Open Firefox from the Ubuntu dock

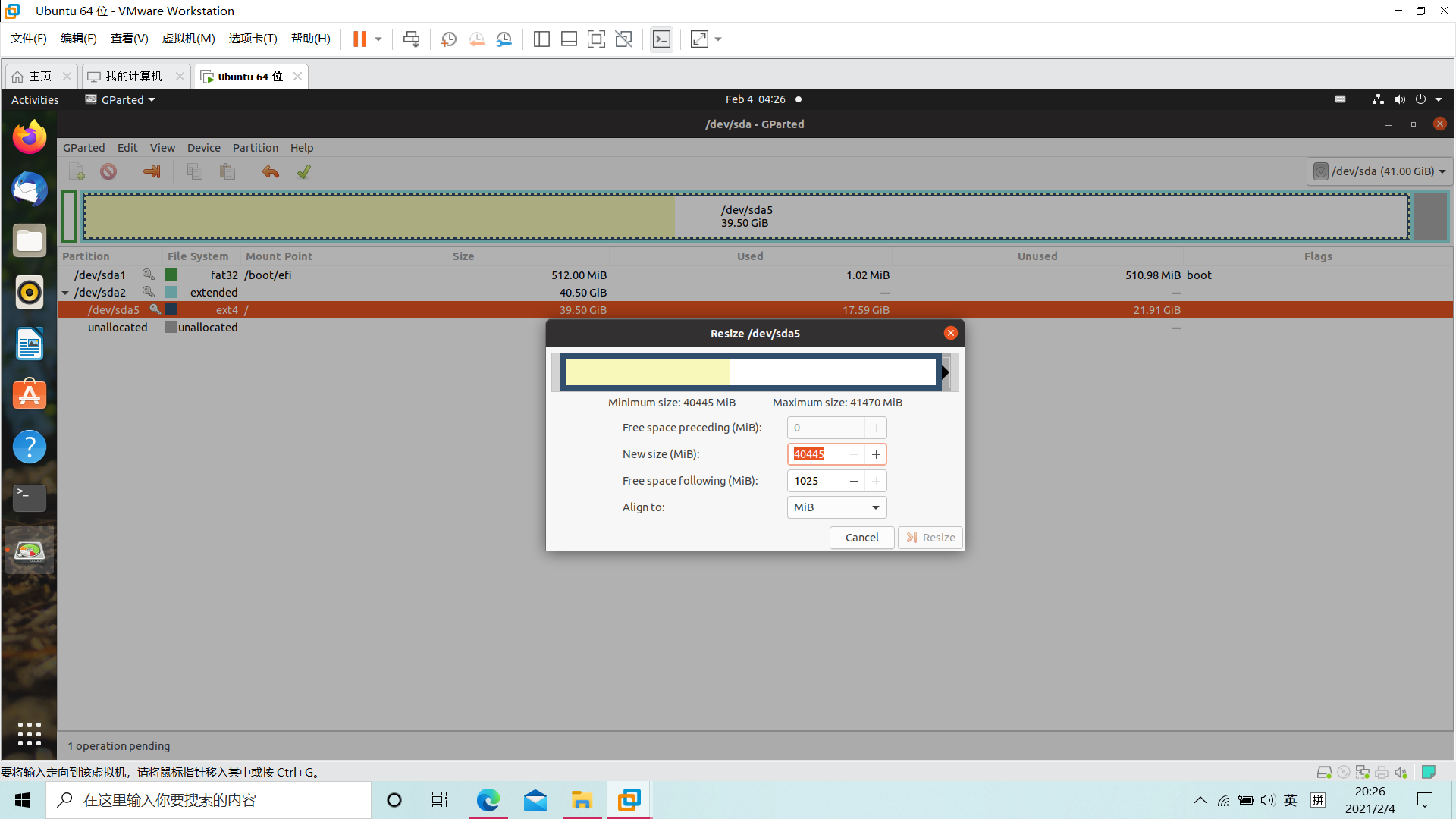coord(30,138)
